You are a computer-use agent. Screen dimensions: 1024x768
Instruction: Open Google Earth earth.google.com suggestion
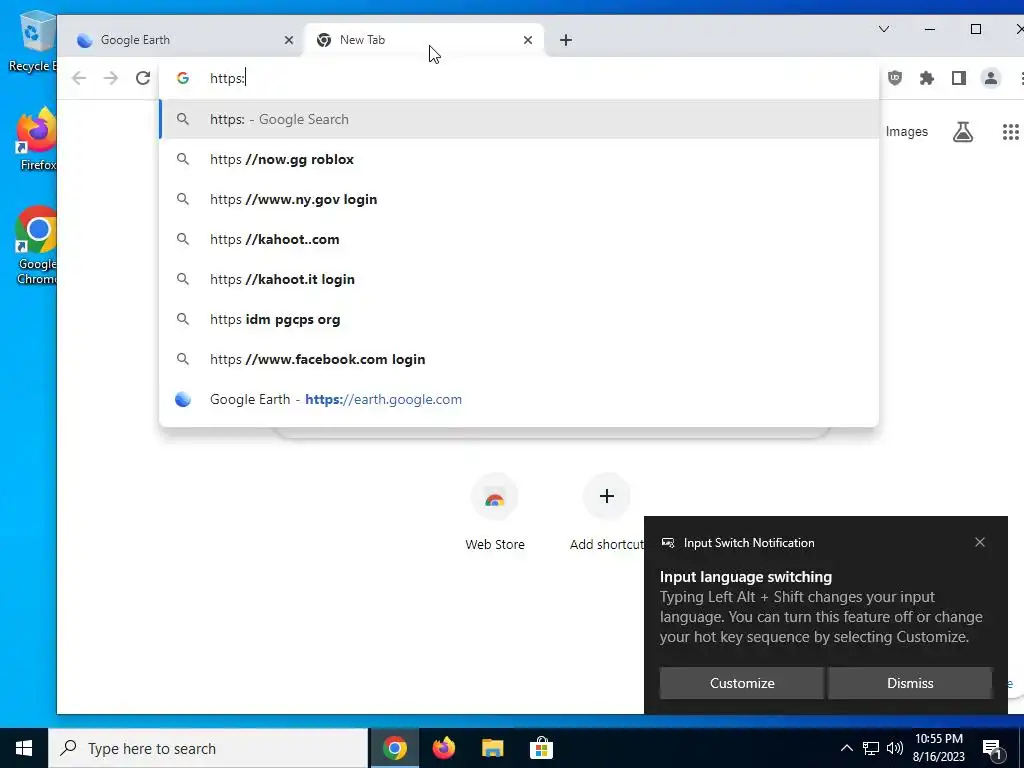click(519, 399)
